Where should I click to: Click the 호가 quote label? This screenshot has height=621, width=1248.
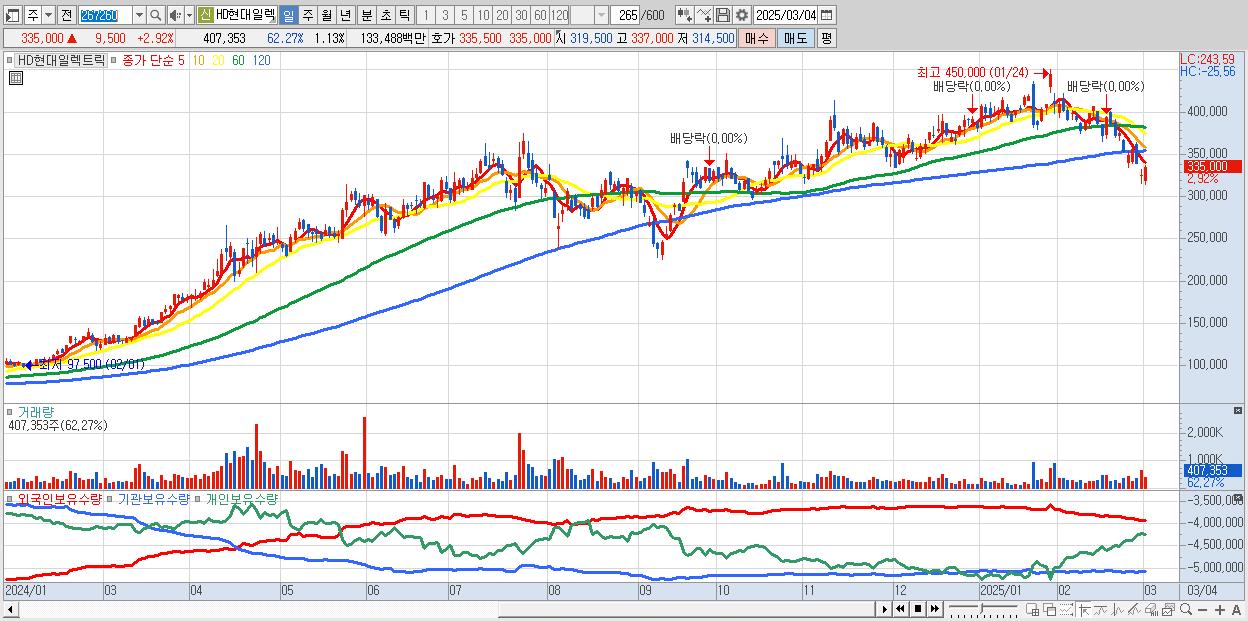[x=442, y=38]
